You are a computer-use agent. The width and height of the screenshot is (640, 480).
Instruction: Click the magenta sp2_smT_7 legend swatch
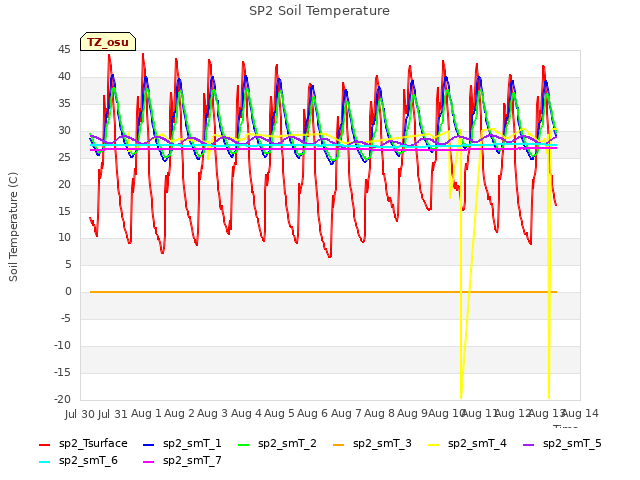[149, 462]
